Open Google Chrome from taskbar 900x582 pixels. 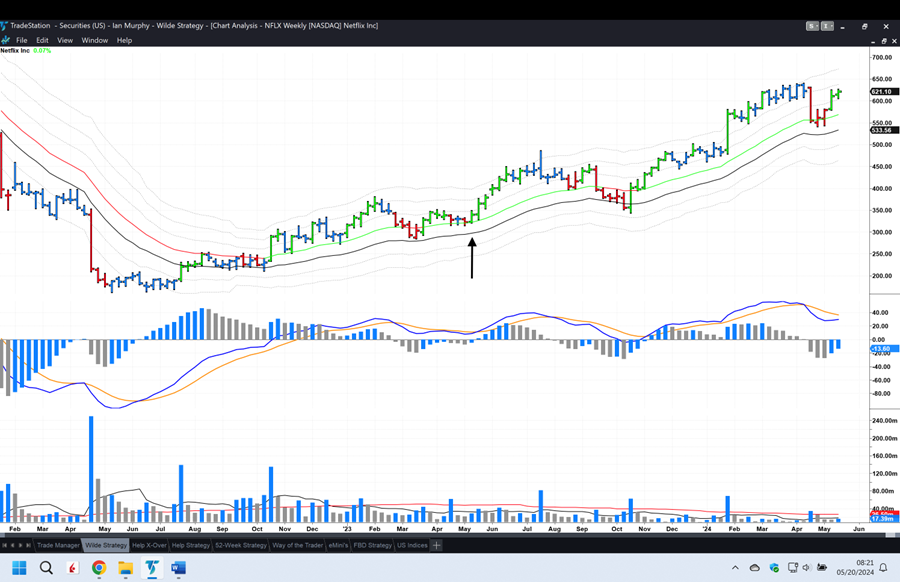click(99, 568)
